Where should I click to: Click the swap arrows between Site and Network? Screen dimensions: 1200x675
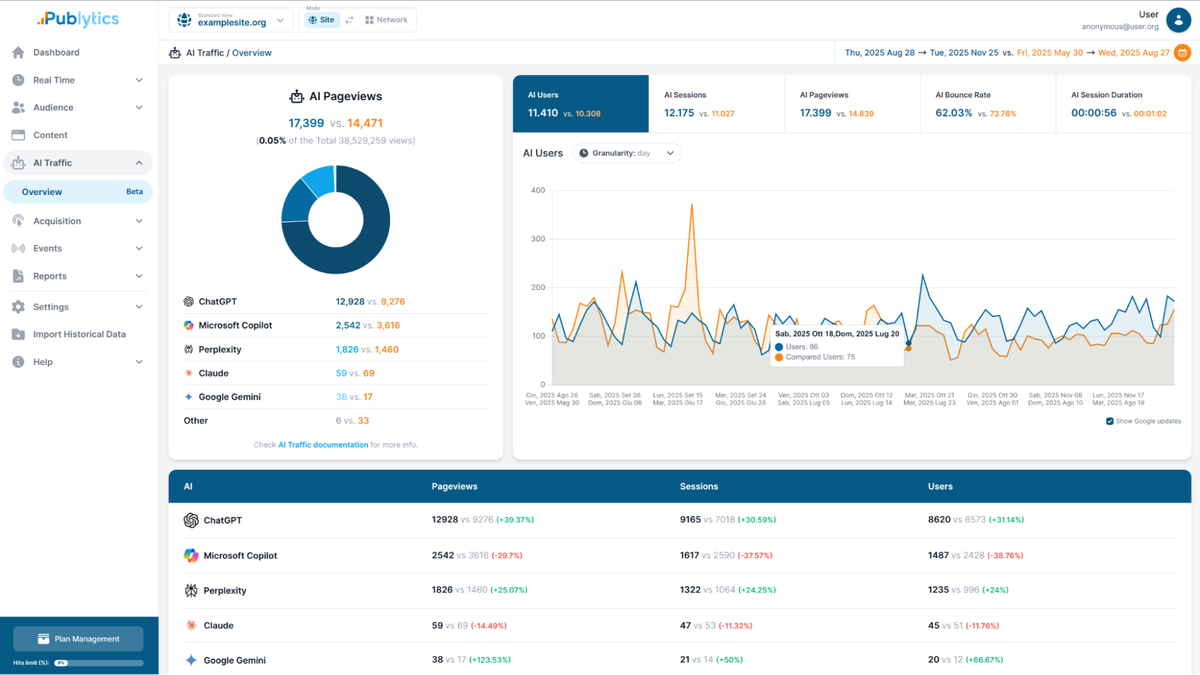pos(347,19)
